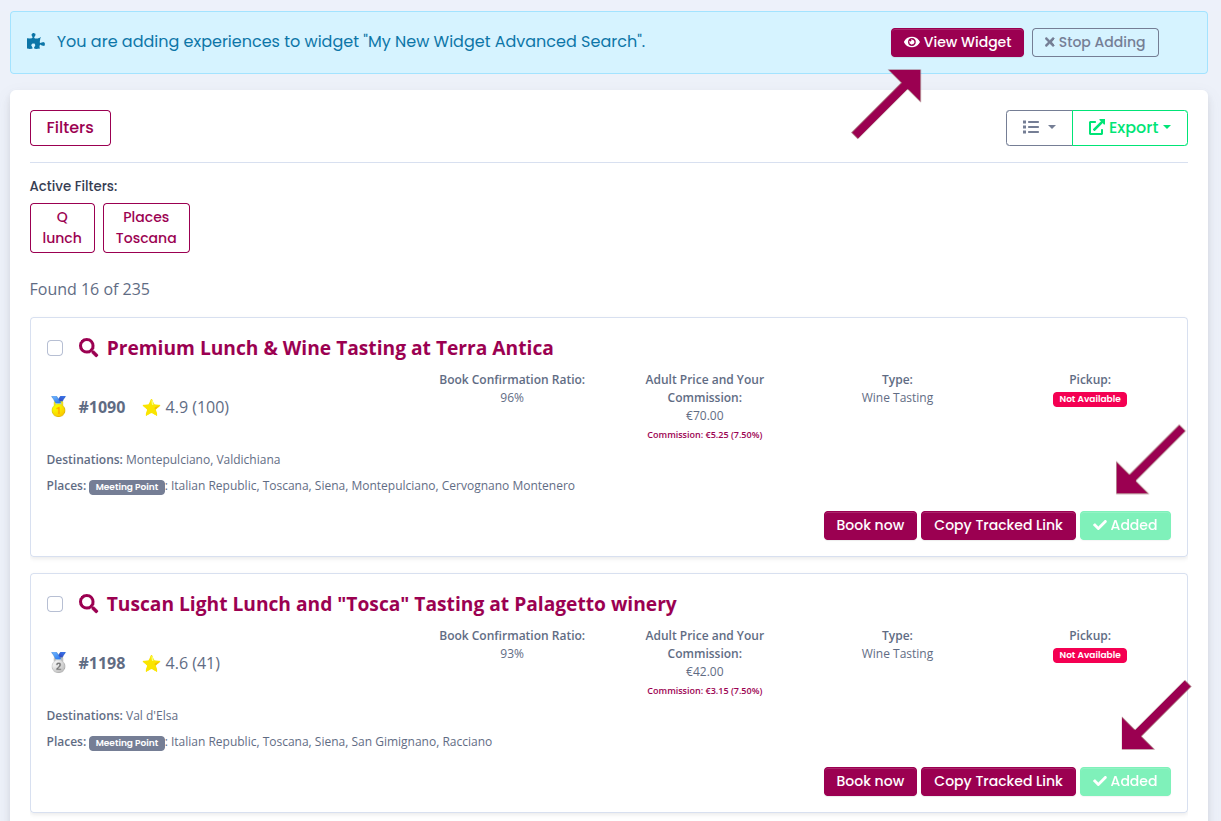Open Tuscan Light Lunch "Tosca" Tasting title link
Screen dimensions: 1221x821
tap(391, 604)
